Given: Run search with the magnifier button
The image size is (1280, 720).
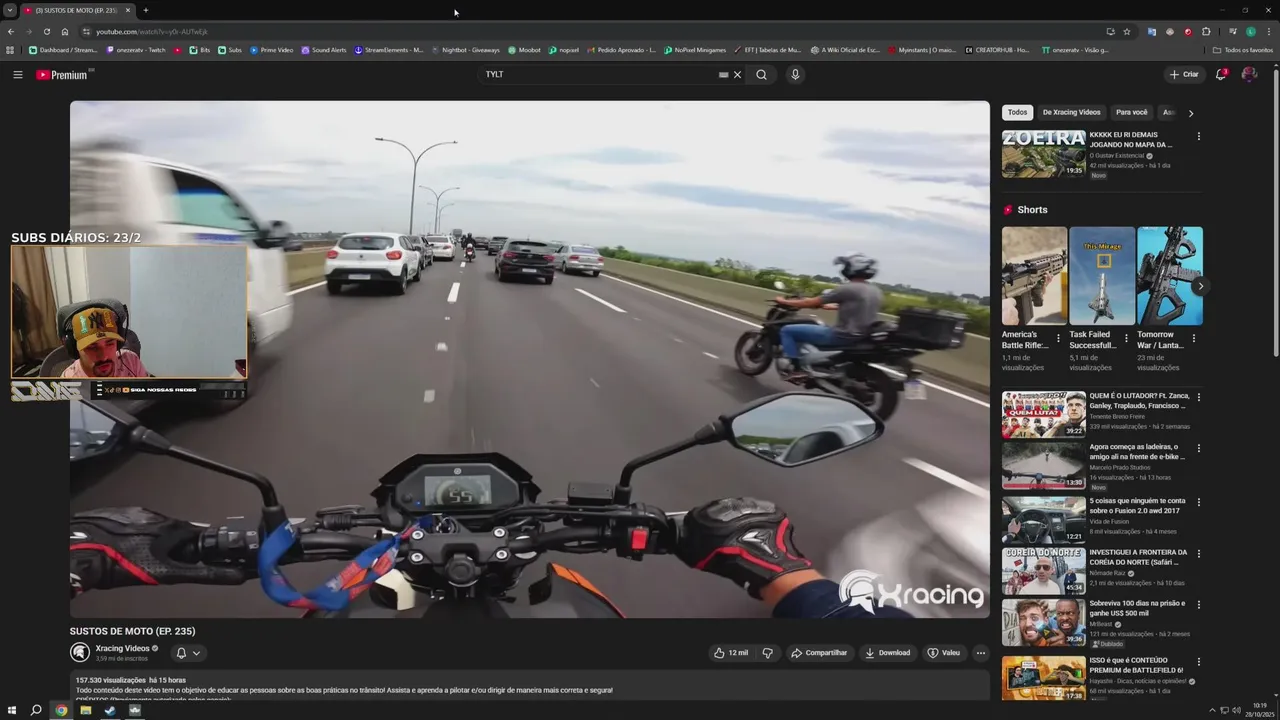Looking at the screenshot, I should pos(761,75).
